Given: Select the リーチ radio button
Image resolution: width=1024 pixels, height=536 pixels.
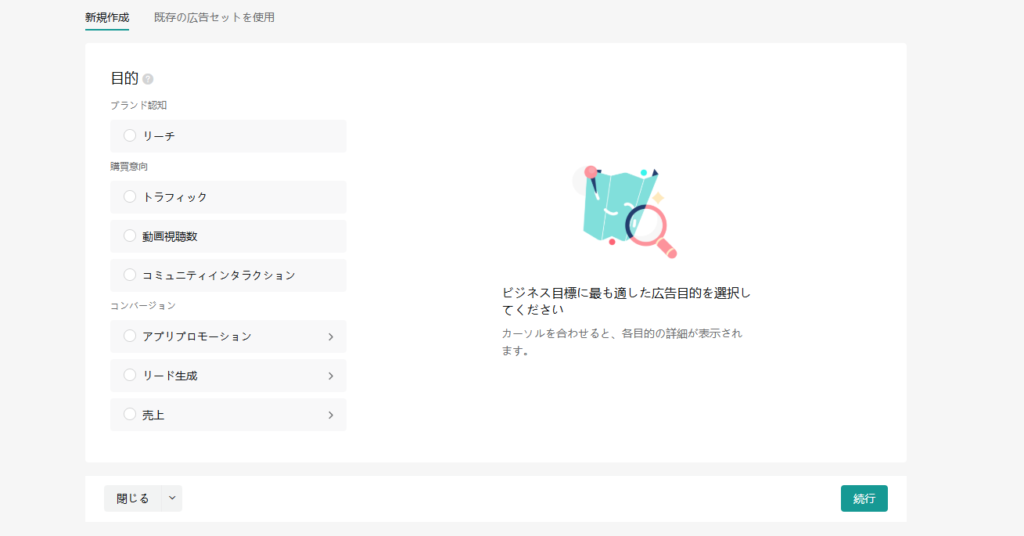Looking at the screenshot, I should coord(130,135).
